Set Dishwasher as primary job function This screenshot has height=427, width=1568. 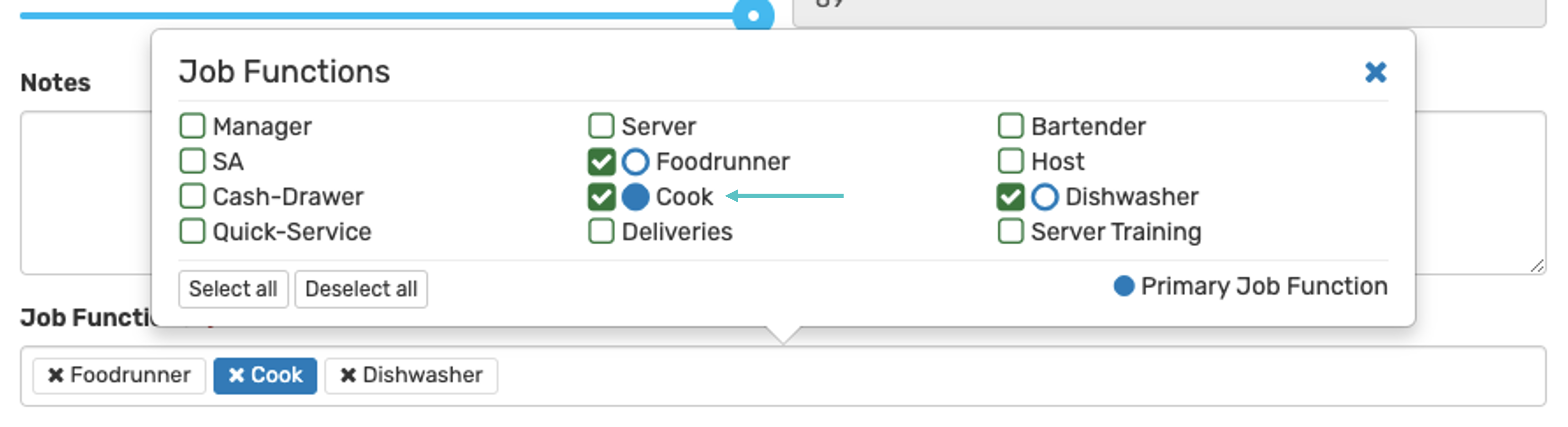point(1044,197)
